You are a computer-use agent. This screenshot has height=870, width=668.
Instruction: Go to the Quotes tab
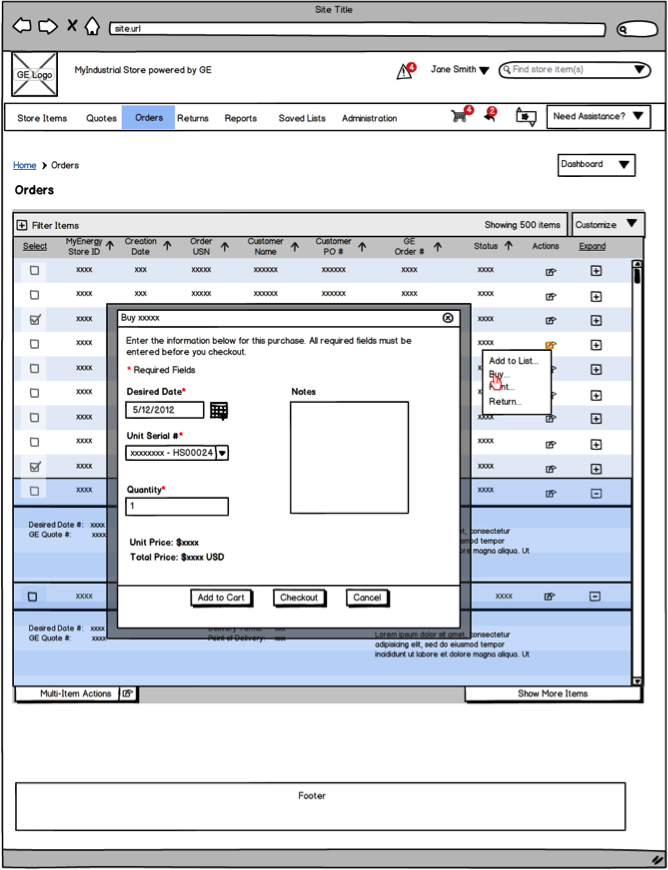tap(102, 118)
